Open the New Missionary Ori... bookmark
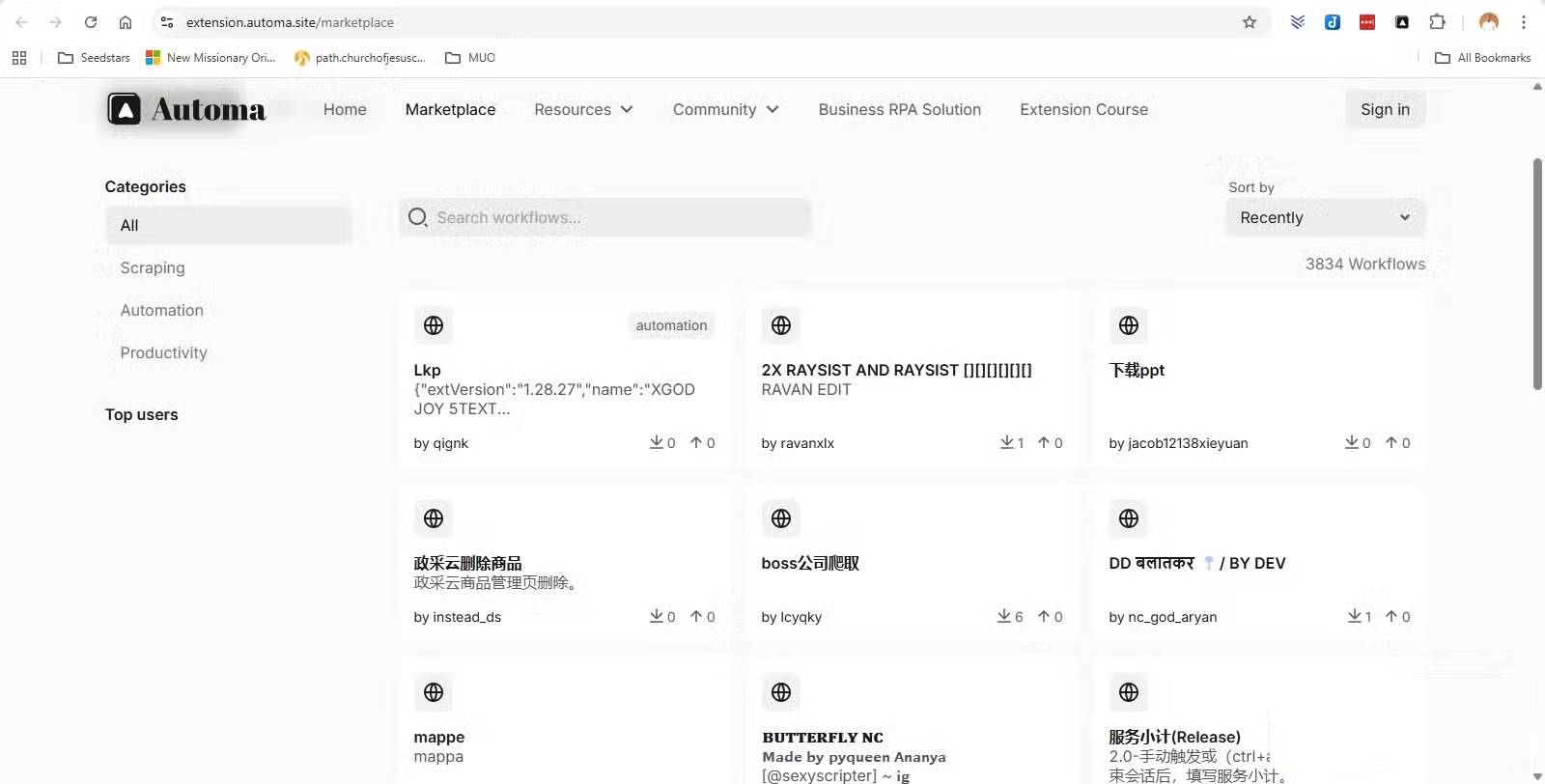The width and height of the screenshot is (1545, 784). (x=211, y=58)
